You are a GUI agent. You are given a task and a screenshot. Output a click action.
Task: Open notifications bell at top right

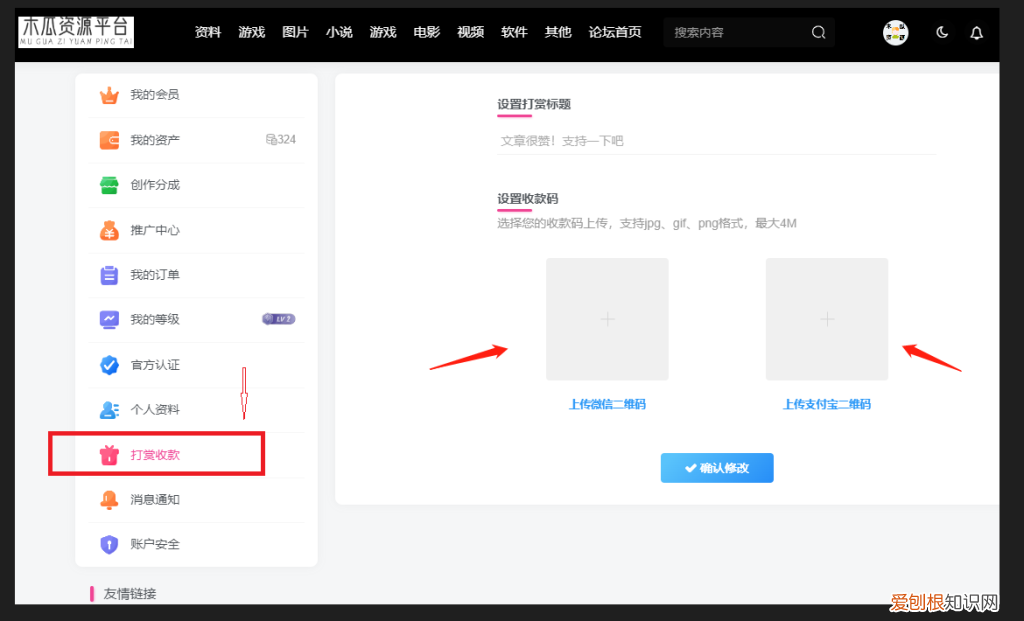click(976, 32)
